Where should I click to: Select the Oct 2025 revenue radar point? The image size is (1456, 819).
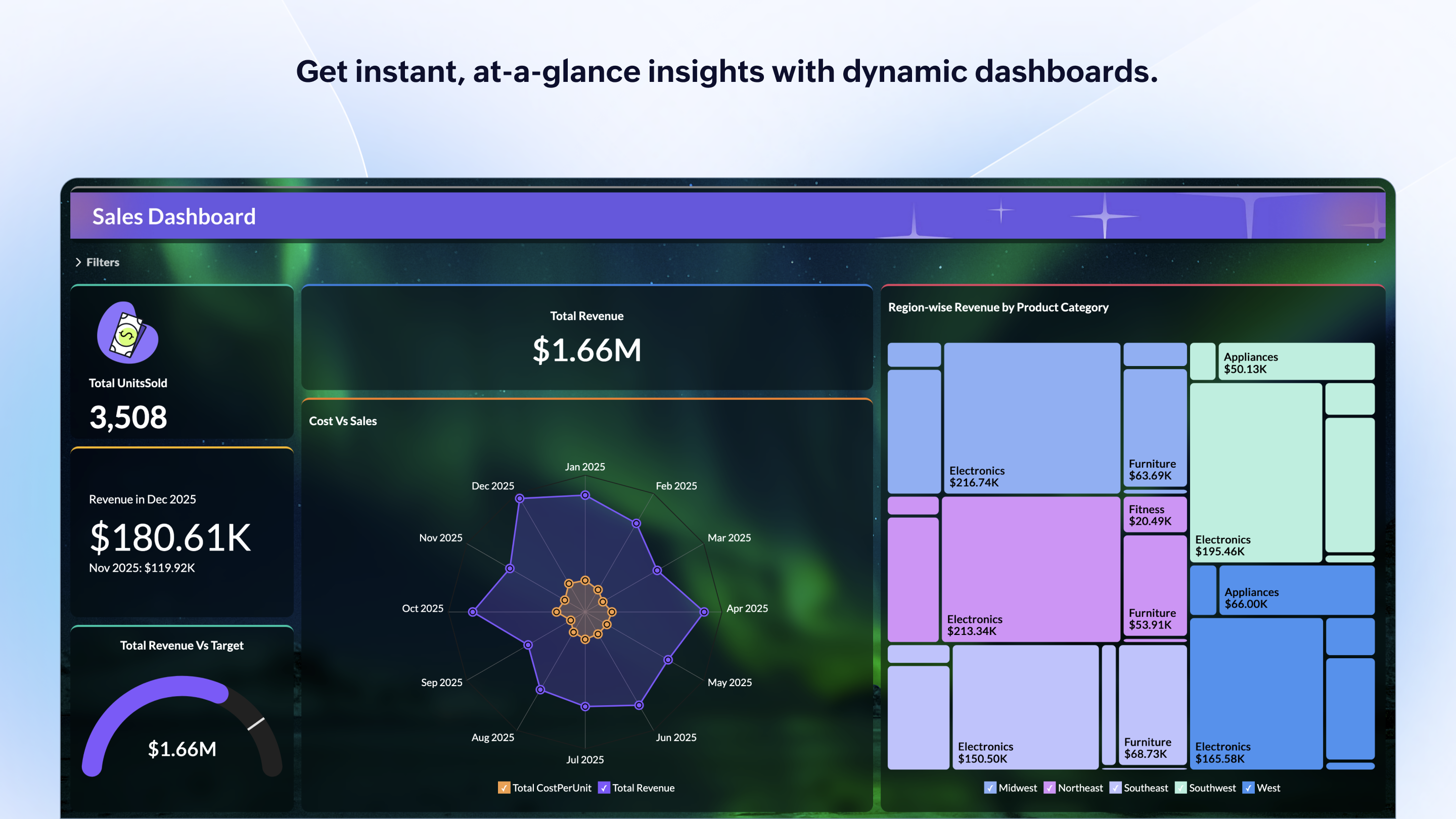(x=473, y=612)
